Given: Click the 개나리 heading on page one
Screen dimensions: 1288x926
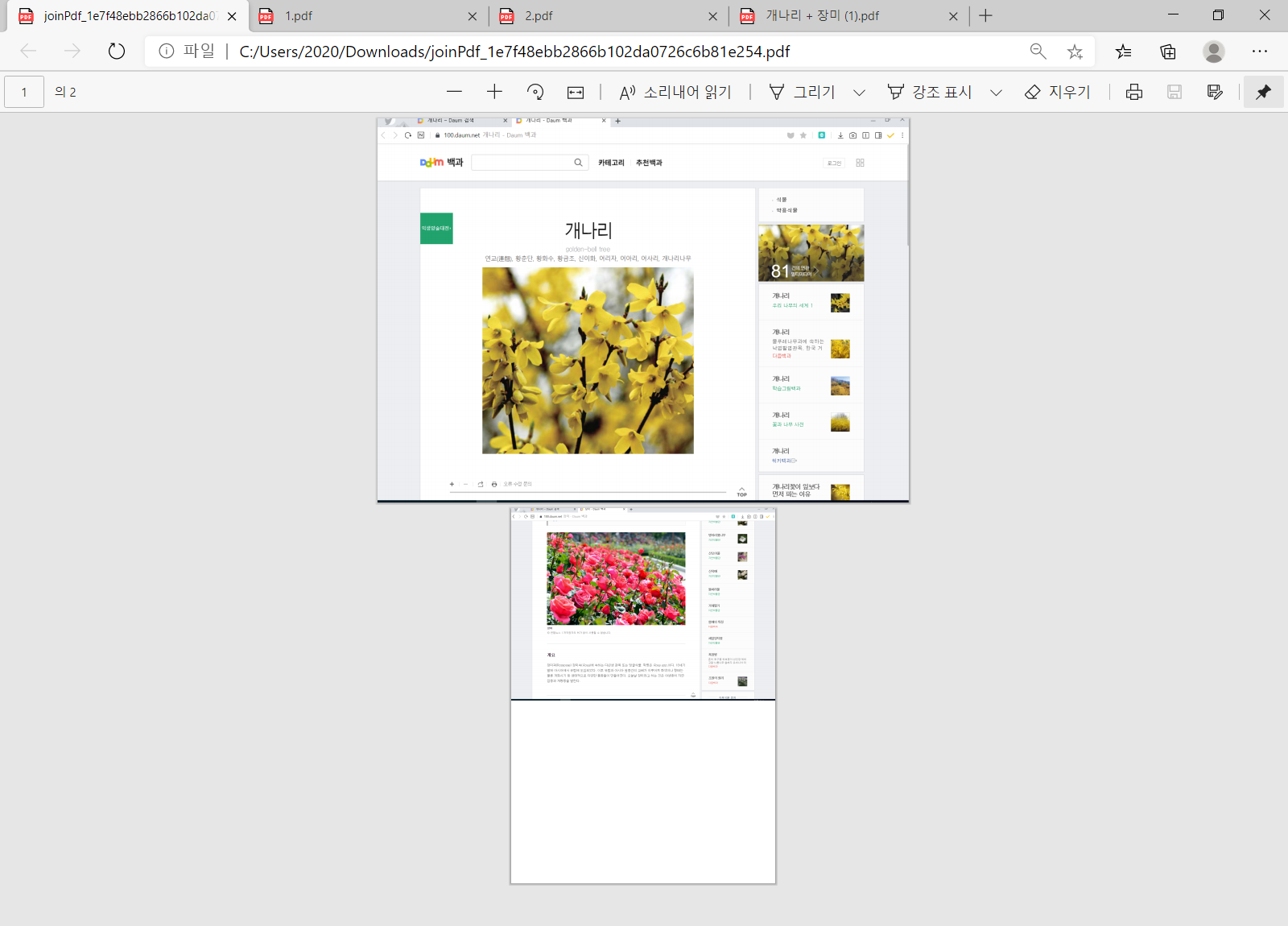Looking at the screenshot, I should point(588,230).
